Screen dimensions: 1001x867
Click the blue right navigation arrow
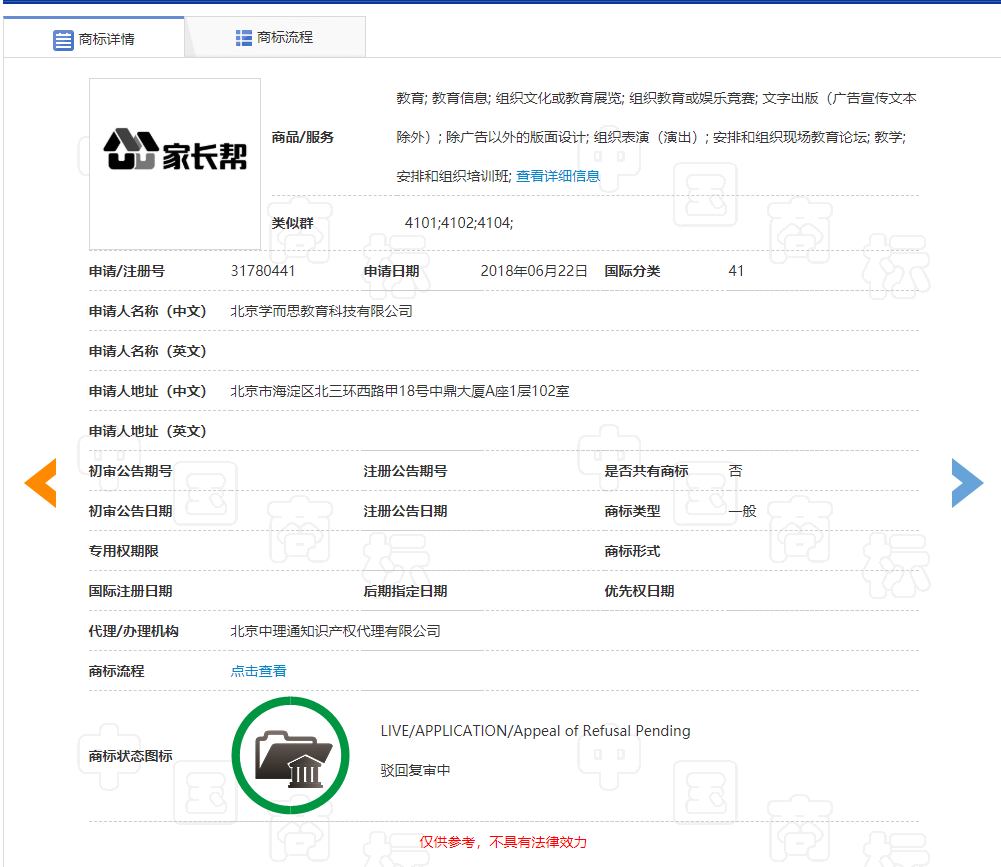coord(967,483)
